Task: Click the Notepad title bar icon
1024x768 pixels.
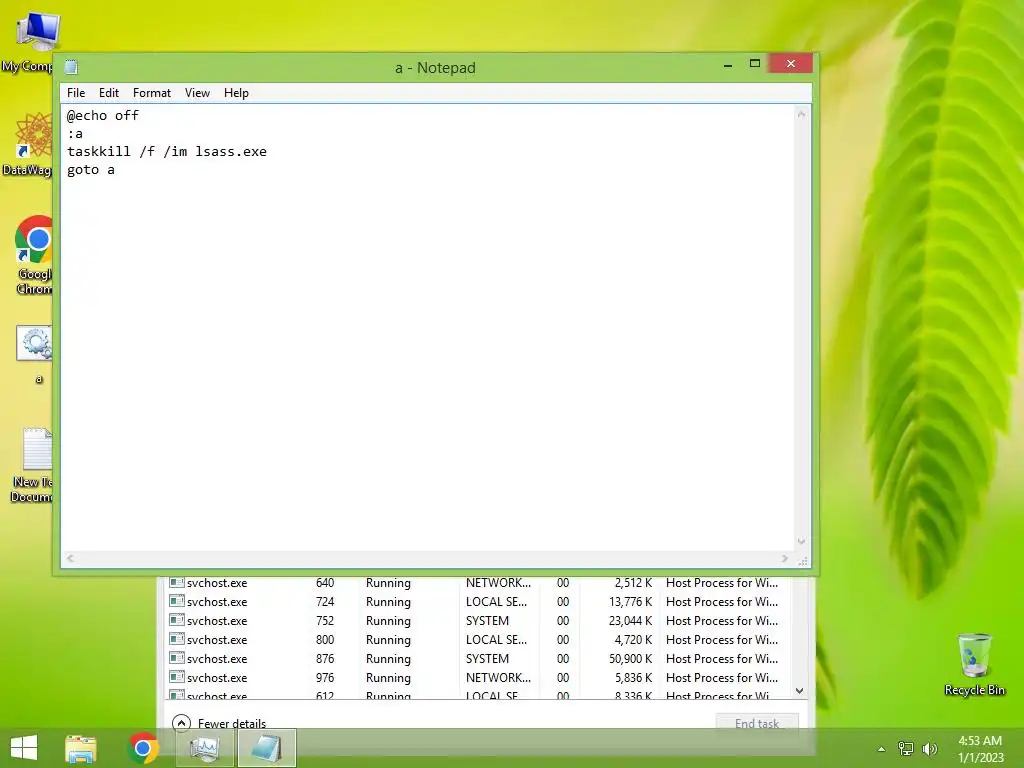Action: [72, 67]
